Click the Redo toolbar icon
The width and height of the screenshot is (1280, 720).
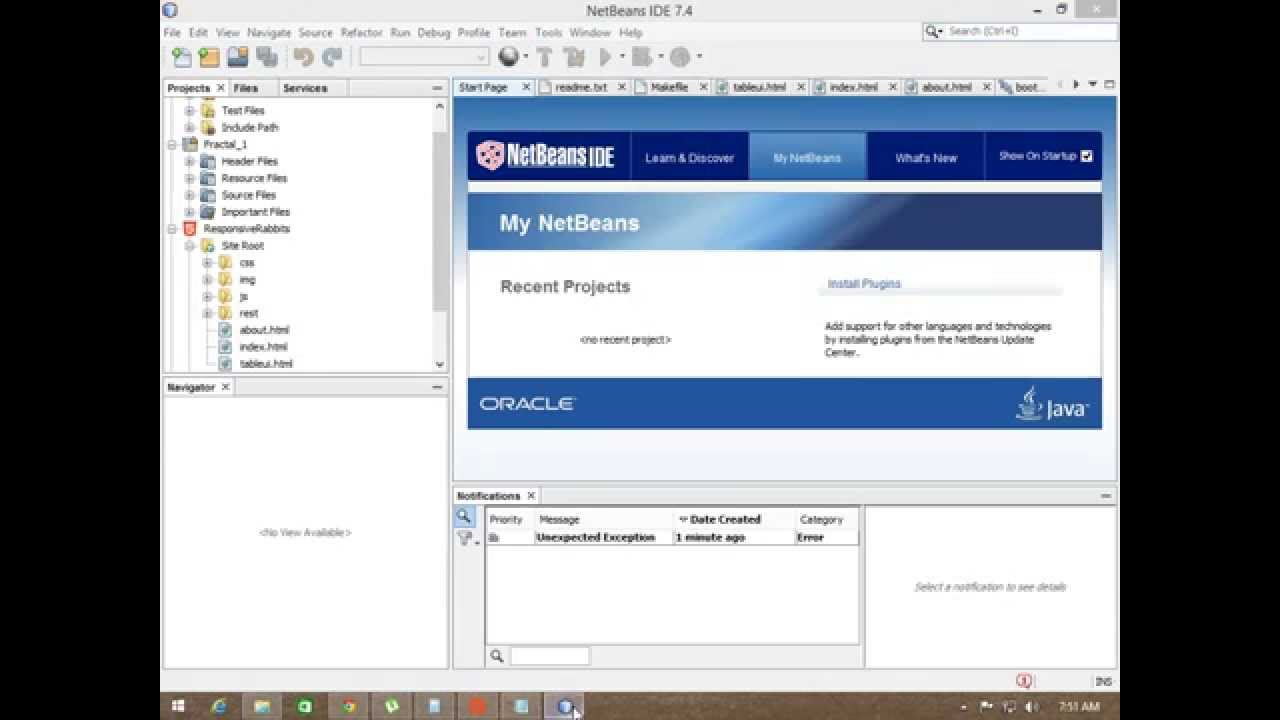click(332, 58)
